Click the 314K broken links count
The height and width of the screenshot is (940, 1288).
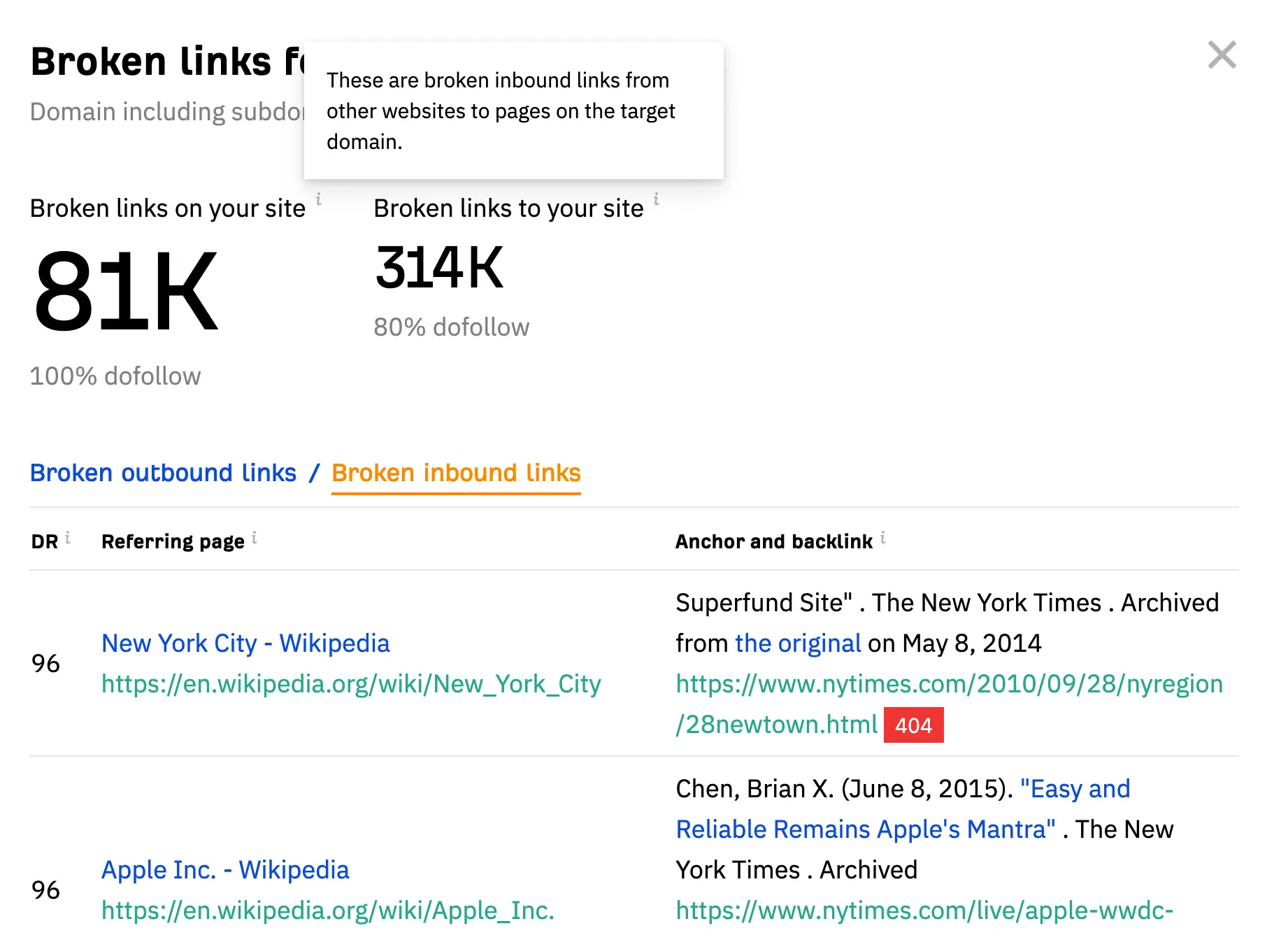coord(439,267)
